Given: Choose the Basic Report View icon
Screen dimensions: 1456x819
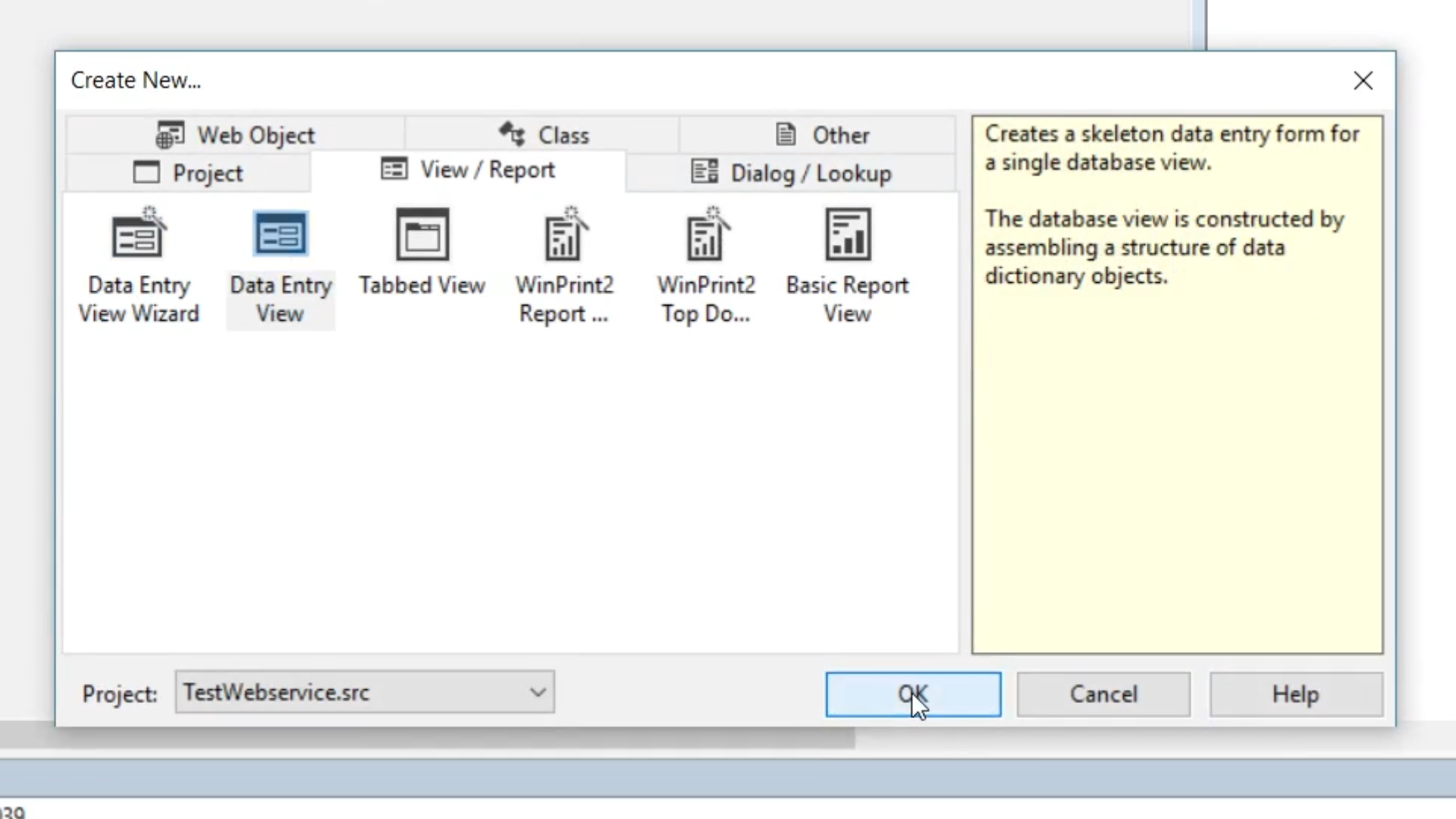Looking at the screenshot, I should [x=847, y=234].
